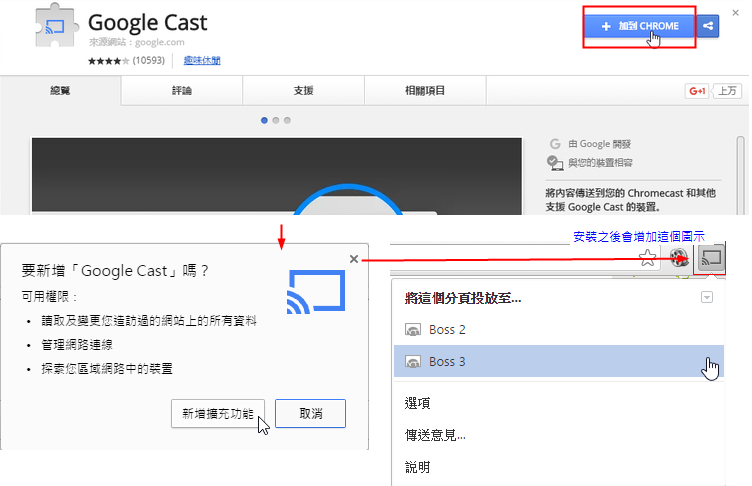Open the 趣味休閒 category link

click(202, 60)
